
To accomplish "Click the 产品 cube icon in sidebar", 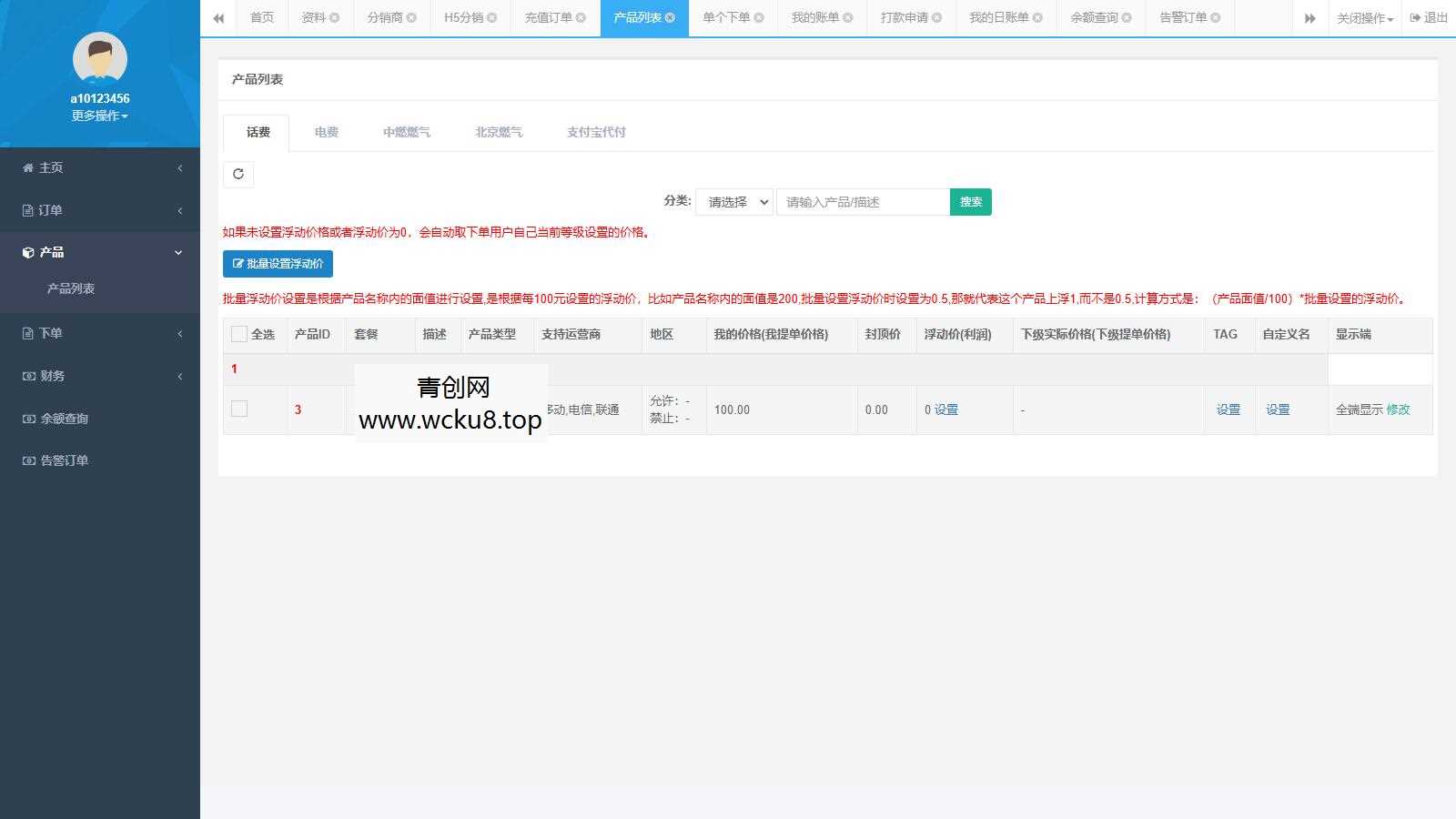I will (26, 252).
